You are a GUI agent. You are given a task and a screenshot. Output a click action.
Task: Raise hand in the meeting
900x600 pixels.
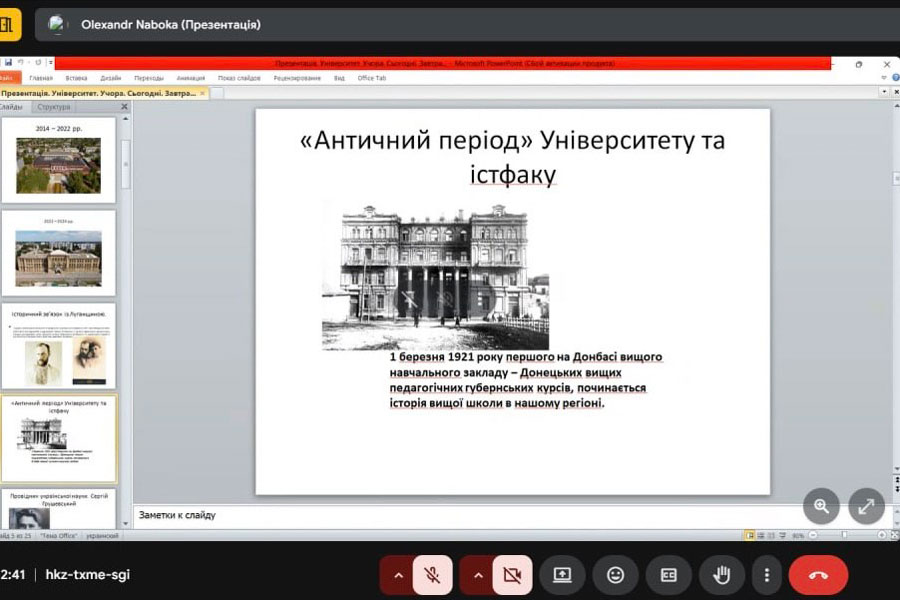pos(721,575)
